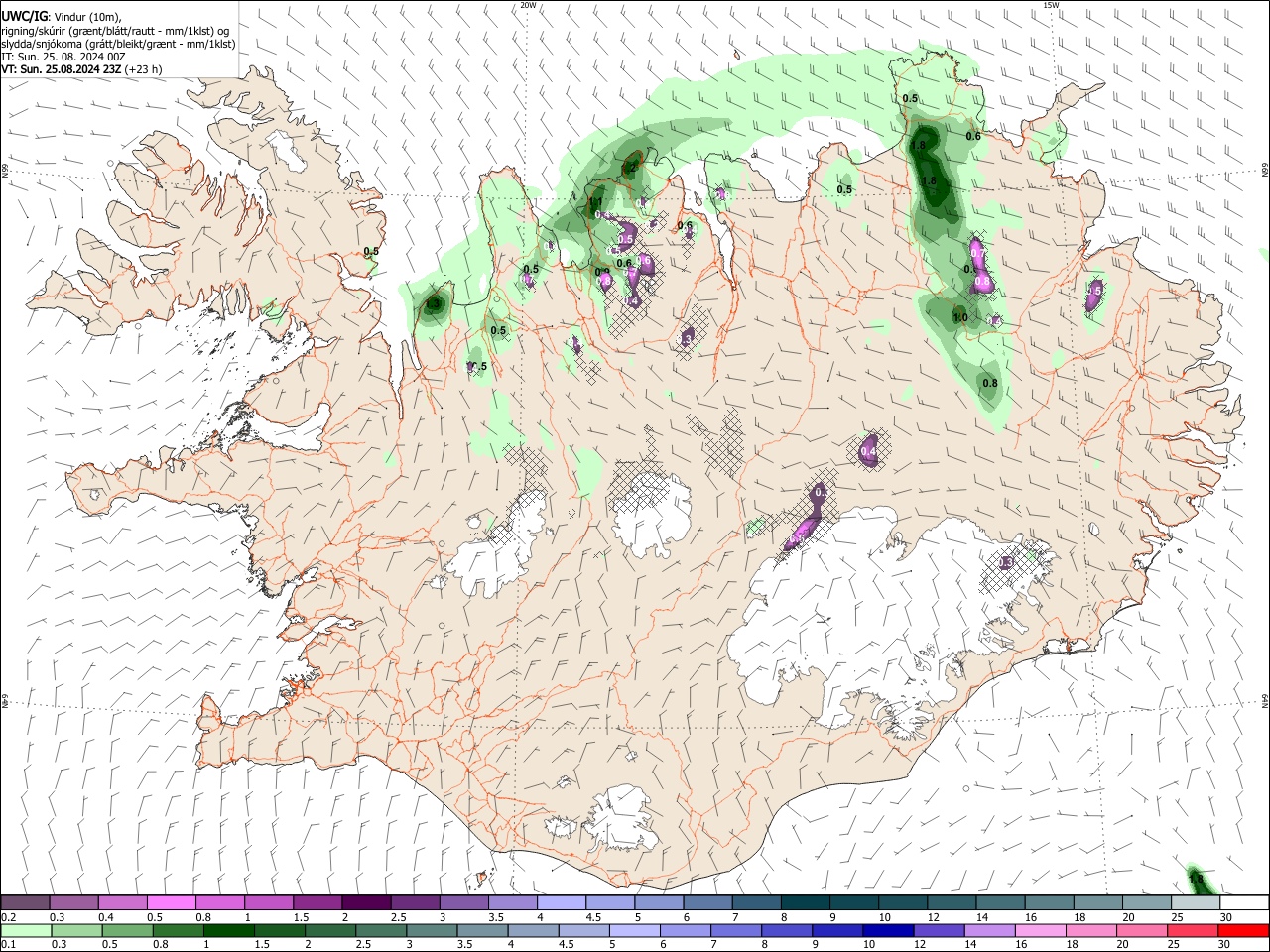The image size is (1270, 952).
Task: Pick the violet rain swatch labeled 12
Action: [939, 931]
